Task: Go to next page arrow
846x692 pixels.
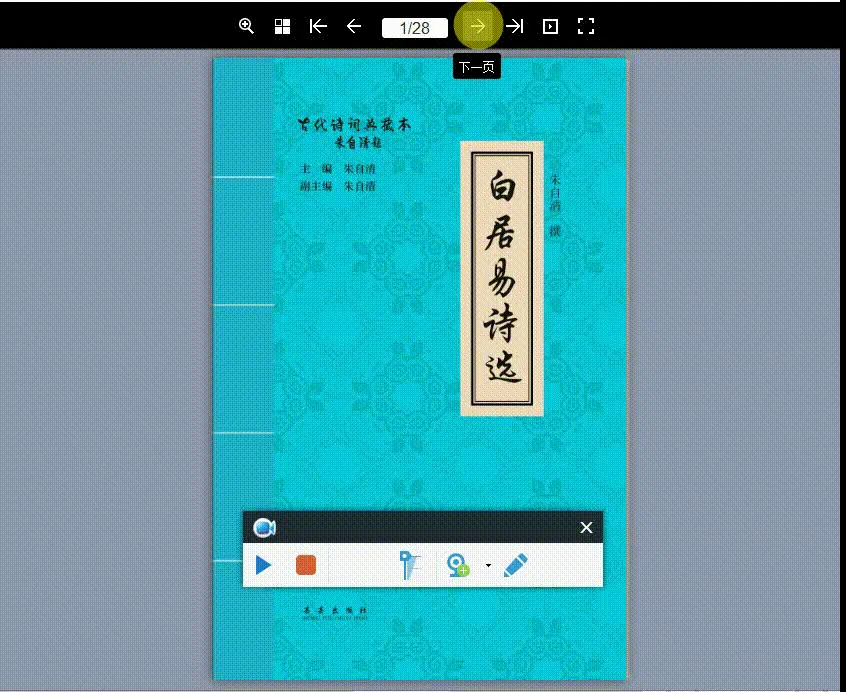Action: point(478,26)
